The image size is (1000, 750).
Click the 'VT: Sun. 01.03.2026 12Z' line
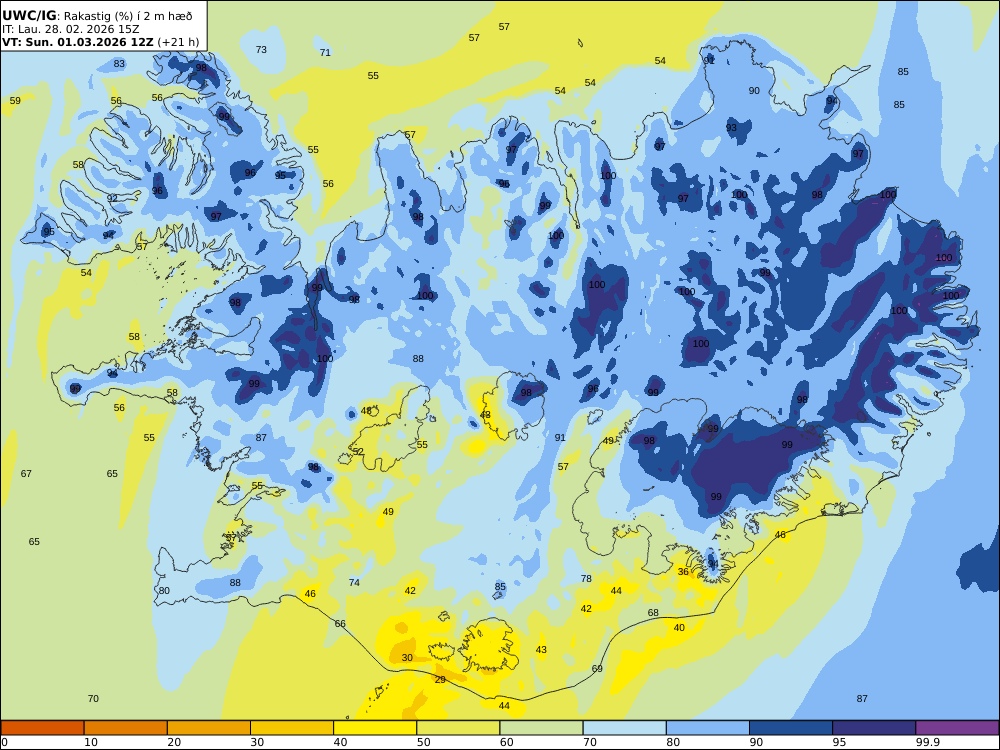[78, 42]
